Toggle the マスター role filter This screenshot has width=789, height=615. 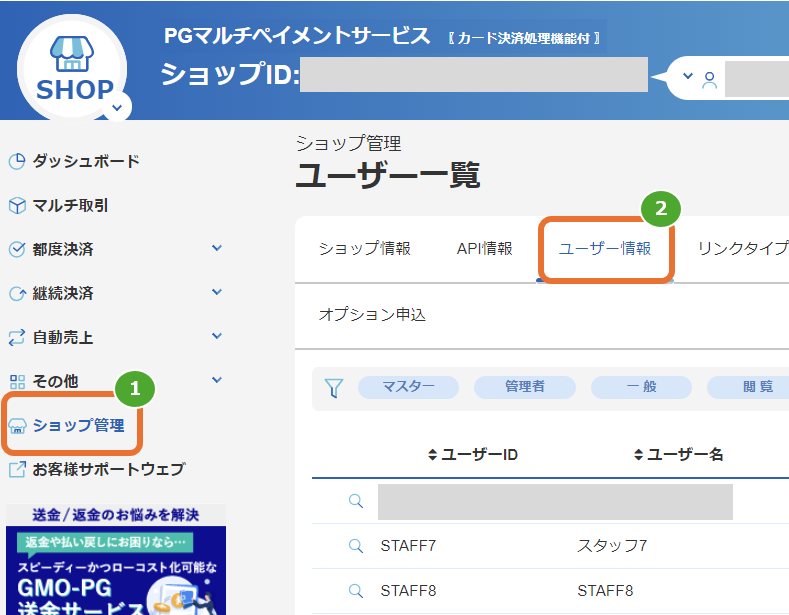point(408,387)
